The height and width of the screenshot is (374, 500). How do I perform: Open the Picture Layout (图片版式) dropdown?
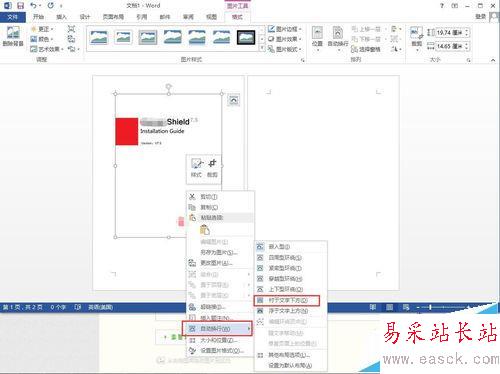click(285, 49)
